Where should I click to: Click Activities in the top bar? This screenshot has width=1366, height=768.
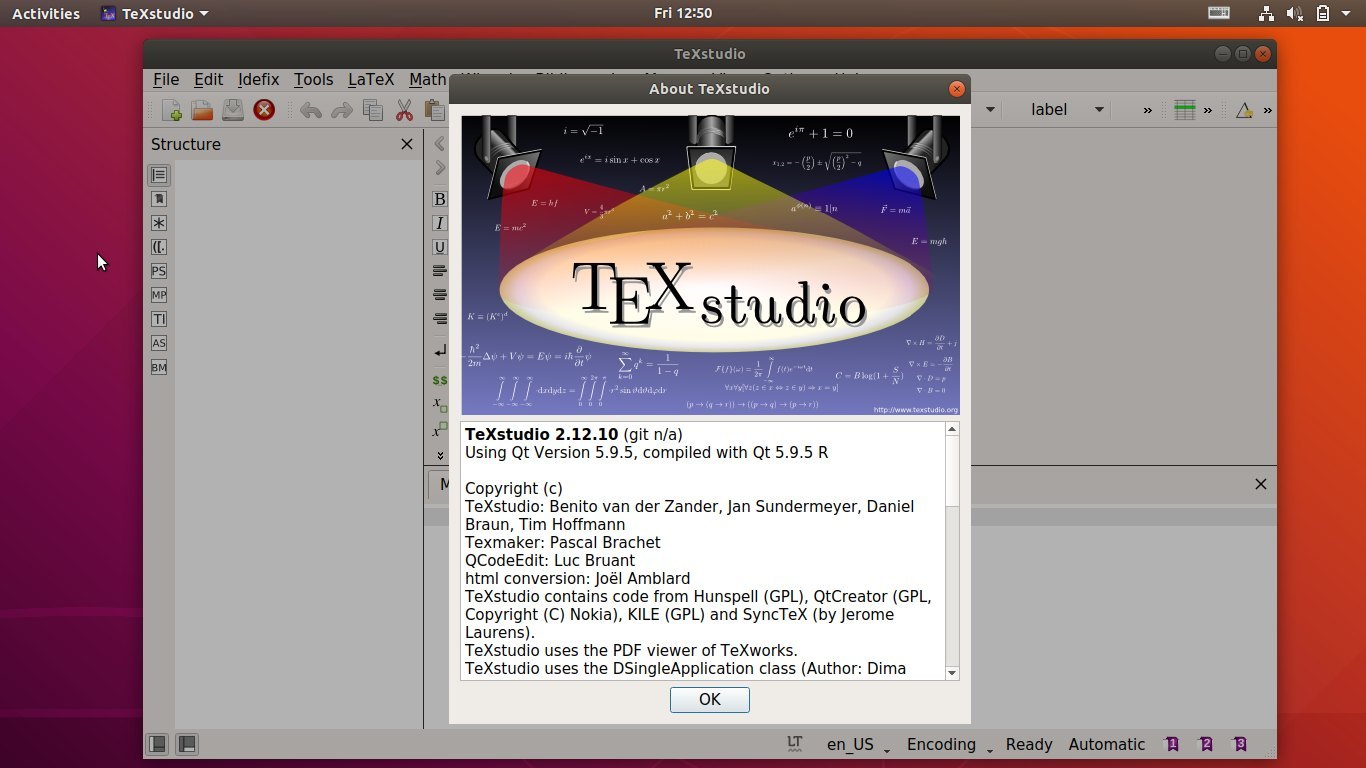point(46,14)
